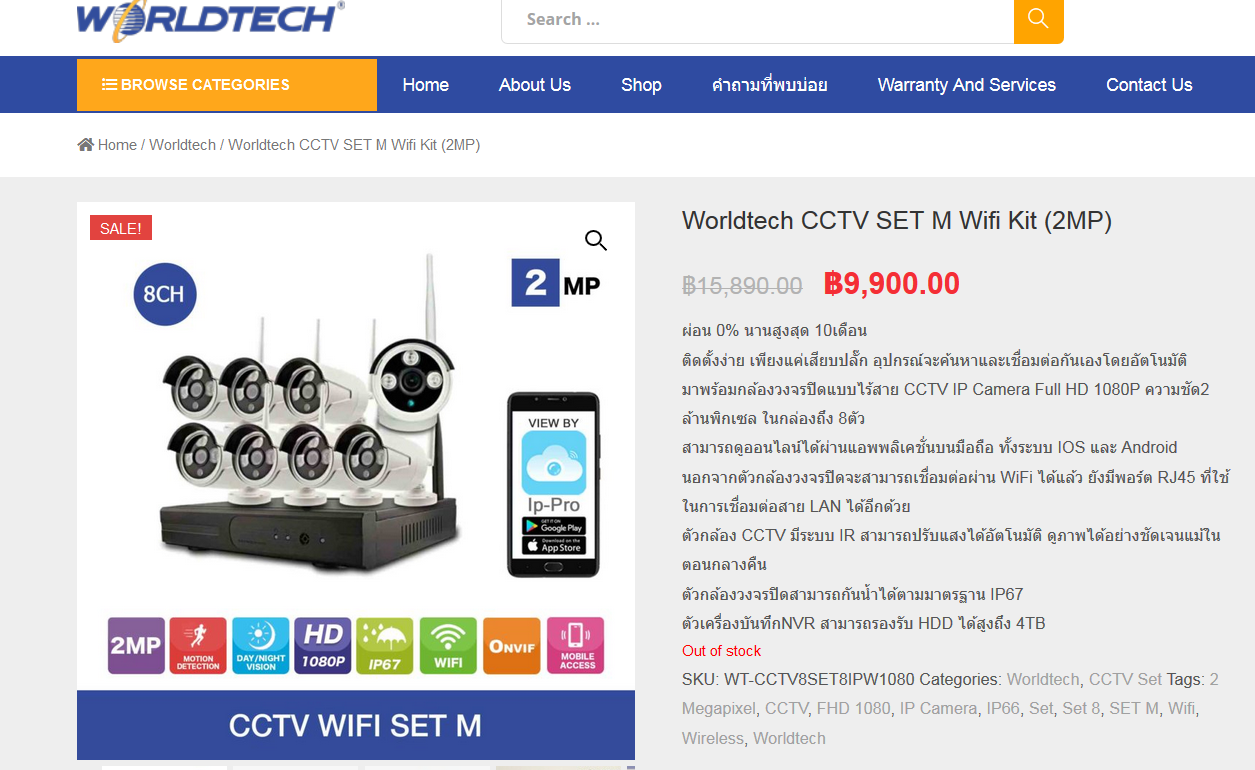The width and height of the screenshot is (1255, 770).
Task: Click the home icon in breadcrumb
Action: point(86,145)
